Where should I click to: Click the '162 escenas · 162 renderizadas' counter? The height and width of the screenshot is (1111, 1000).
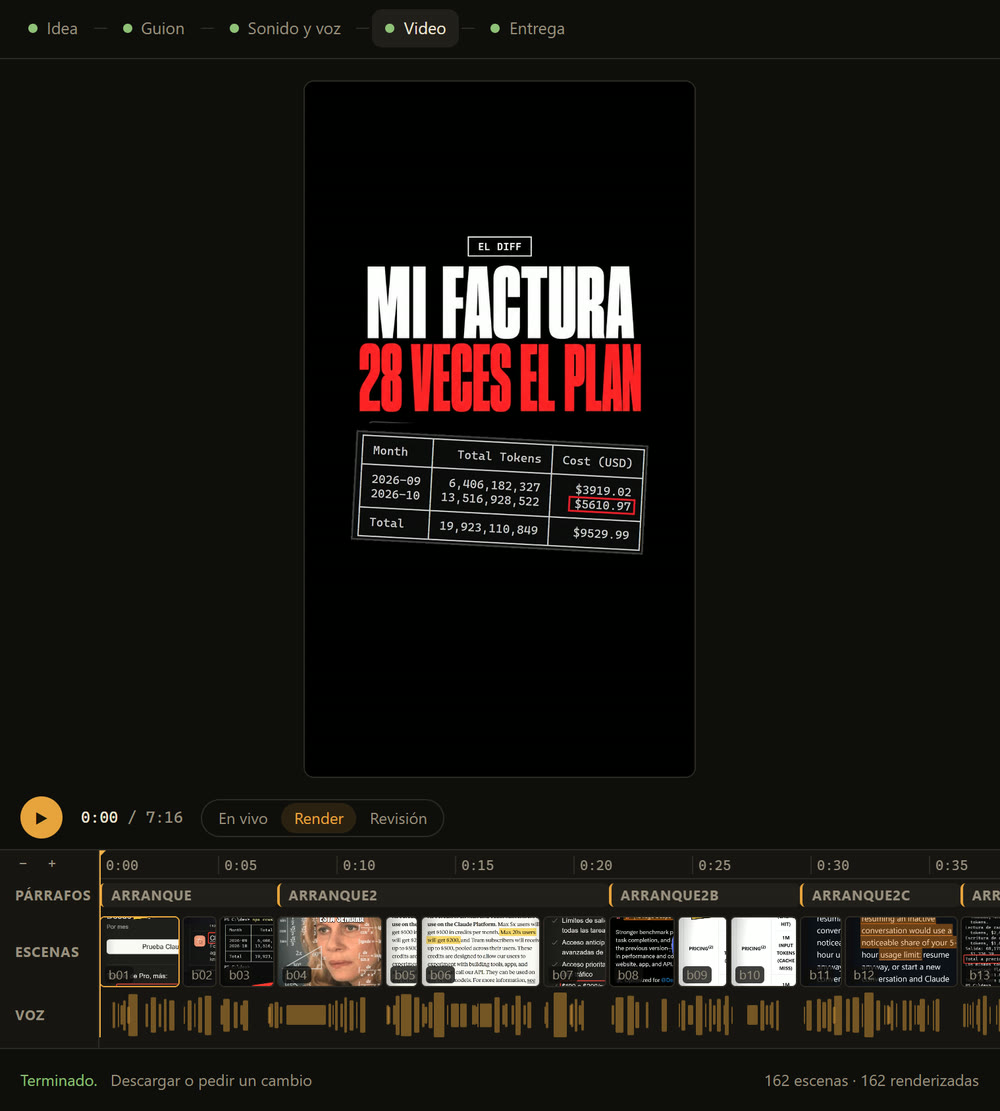[871, 1081]
